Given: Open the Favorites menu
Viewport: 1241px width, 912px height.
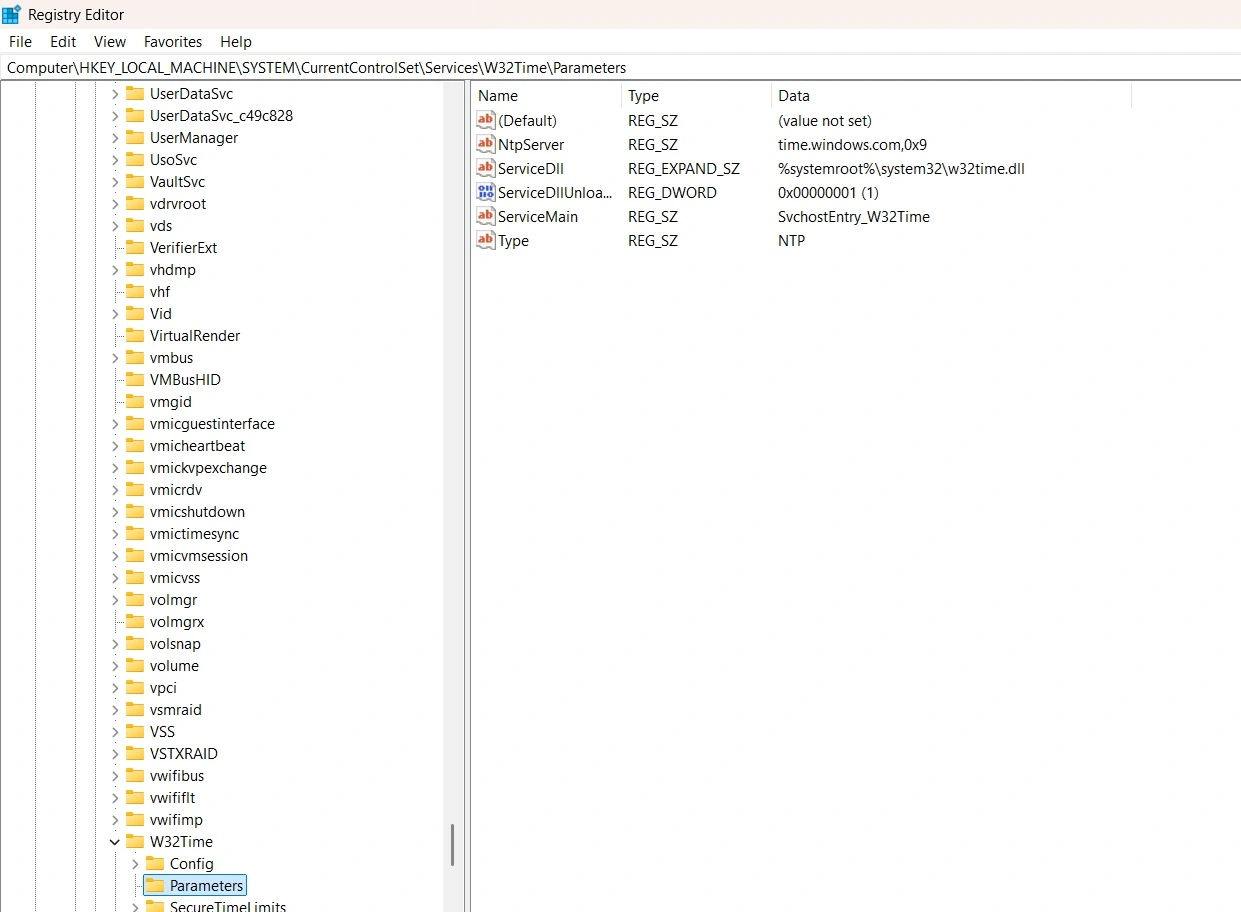Looking at the screenshot, I should pos(172,41).
